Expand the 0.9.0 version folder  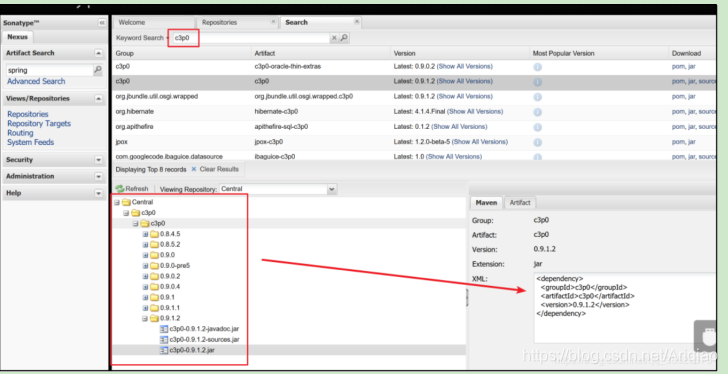click(145, 256)
